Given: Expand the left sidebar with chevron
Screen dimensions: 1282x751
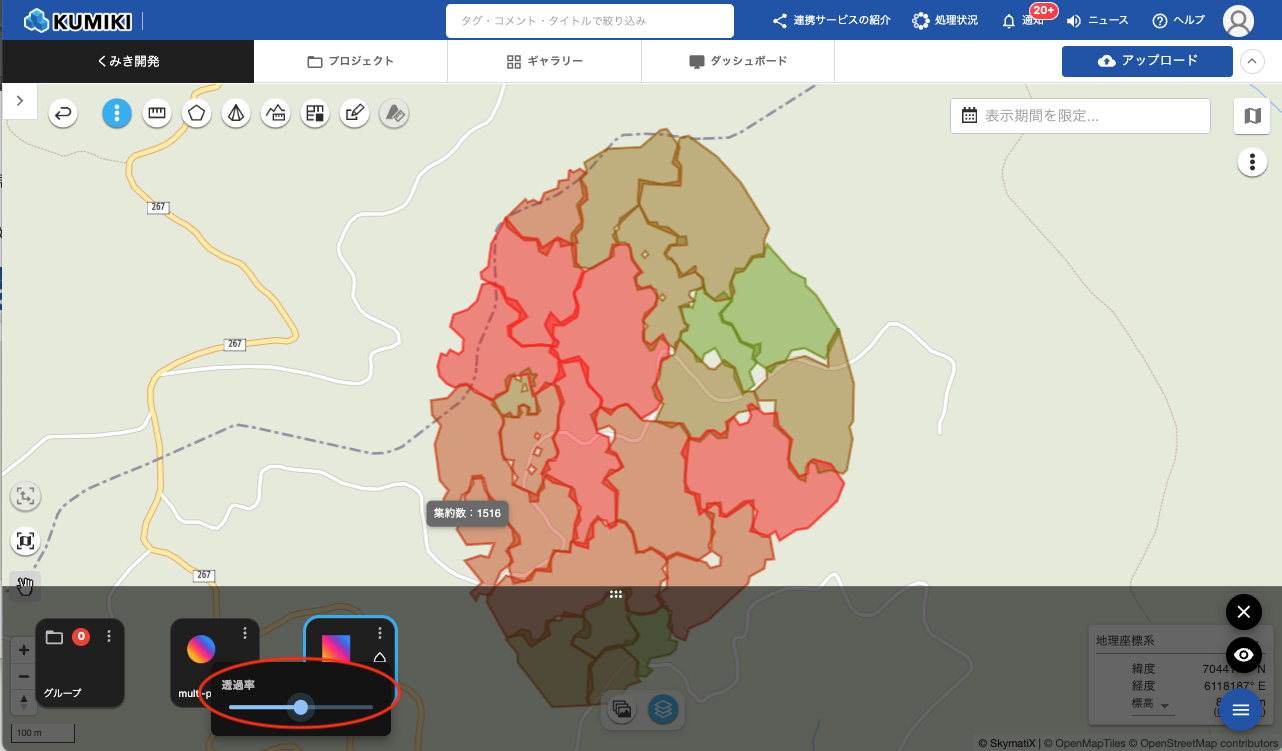Looking at the screenshot, I should click(20, 101).
